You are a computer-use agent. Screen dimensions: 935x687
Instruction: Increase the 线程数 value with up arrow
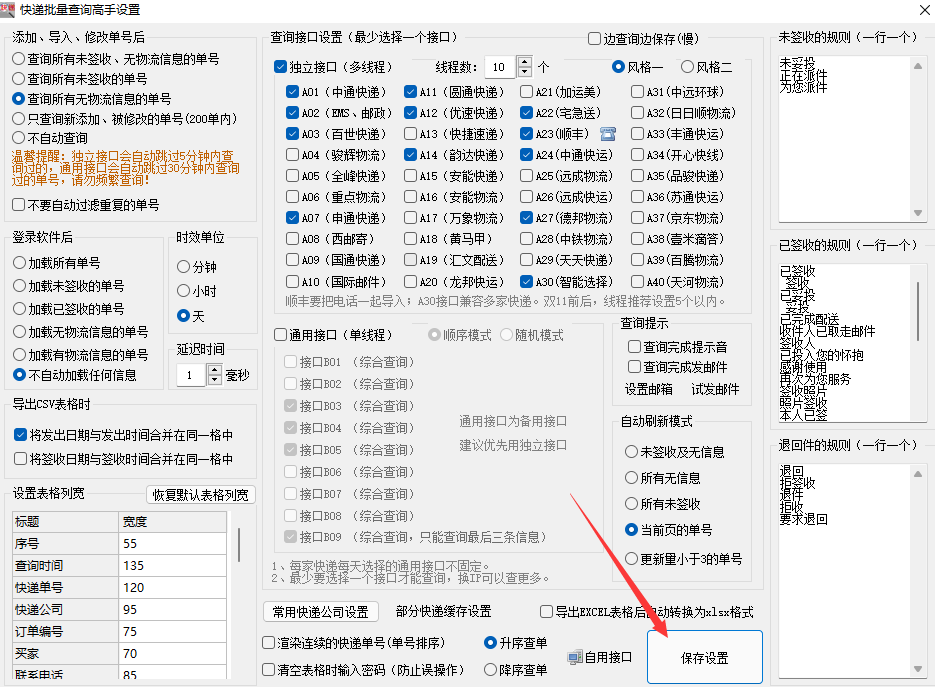coord(525,62)
